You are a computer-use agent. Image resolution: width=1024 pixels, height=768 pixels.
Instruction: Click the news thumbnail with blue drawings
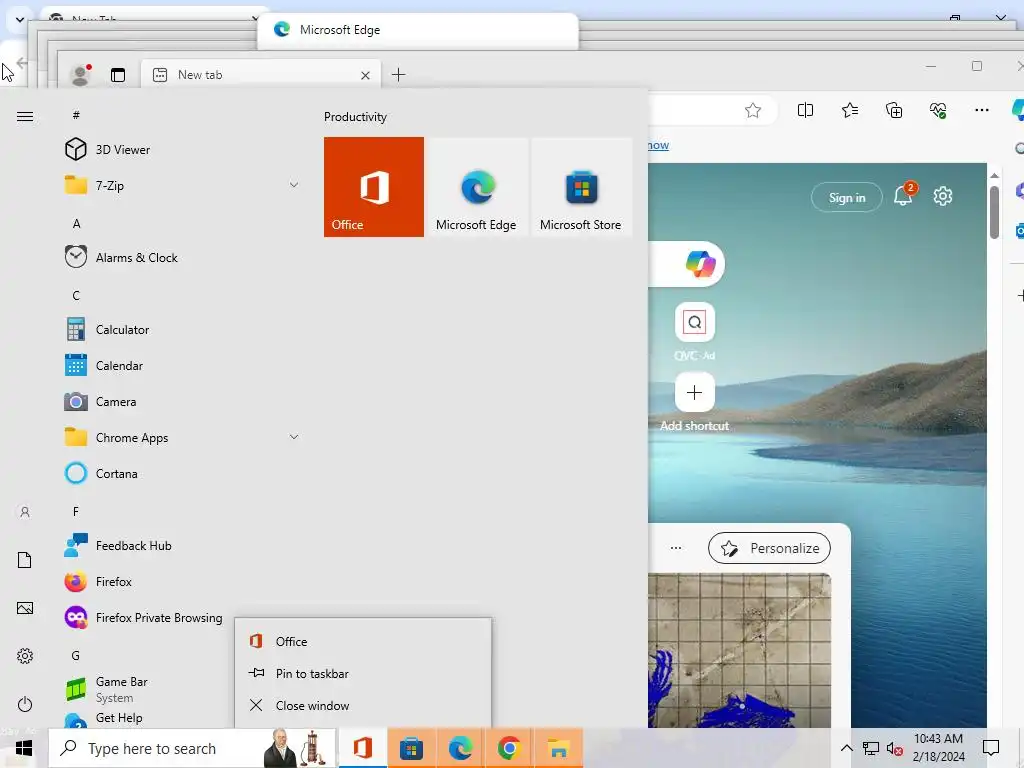click(739, 650)
